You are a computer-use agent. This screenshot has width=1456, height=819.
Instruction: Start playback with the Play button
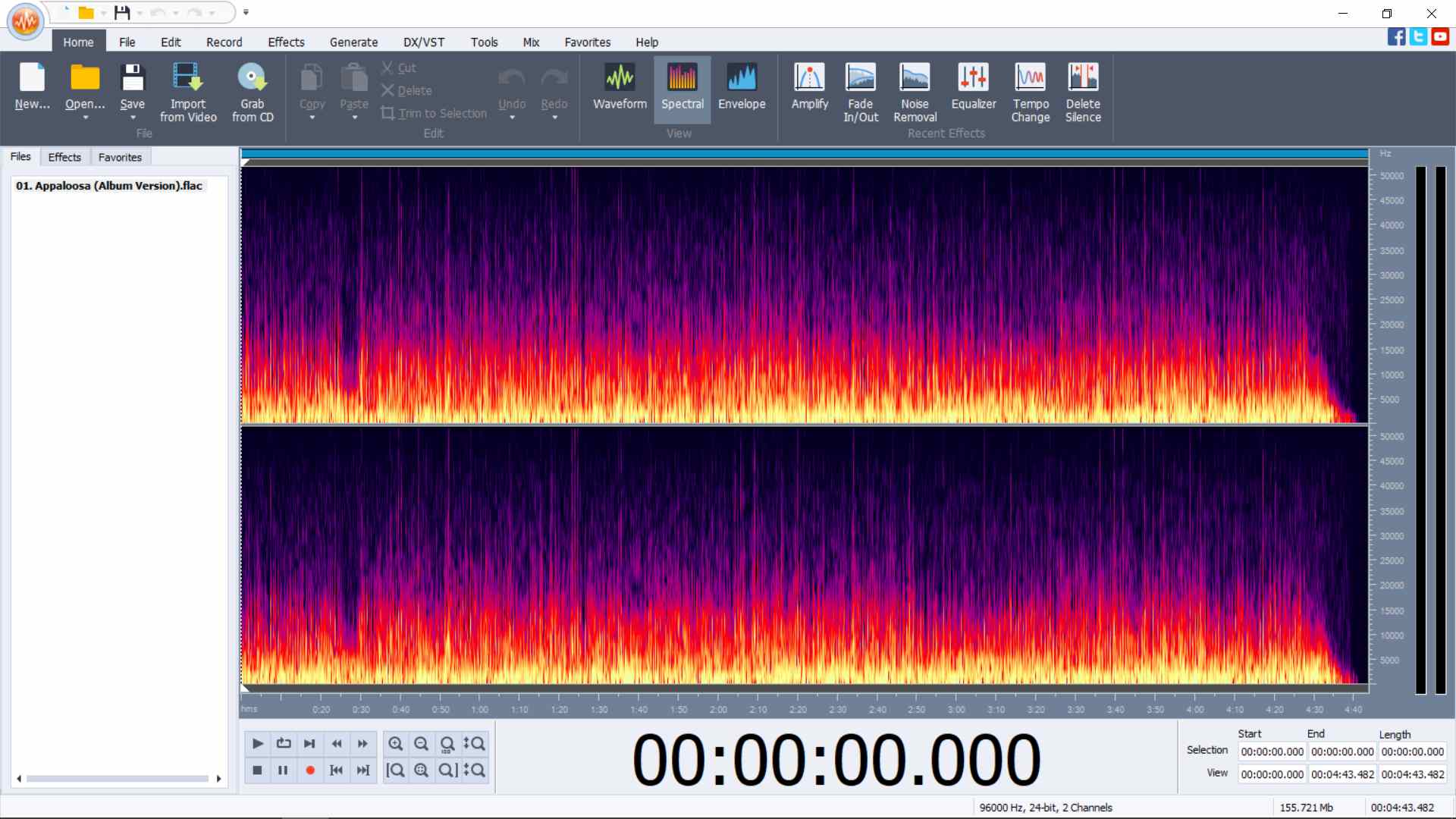(258, 743)
